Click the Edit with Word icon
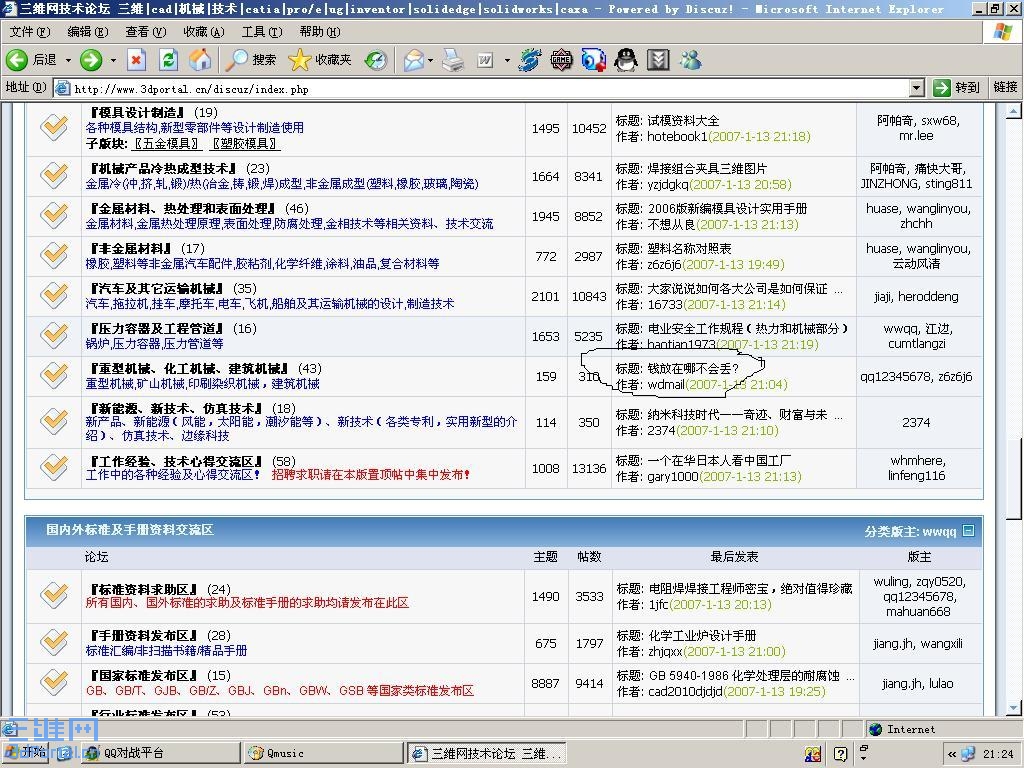 485,60
